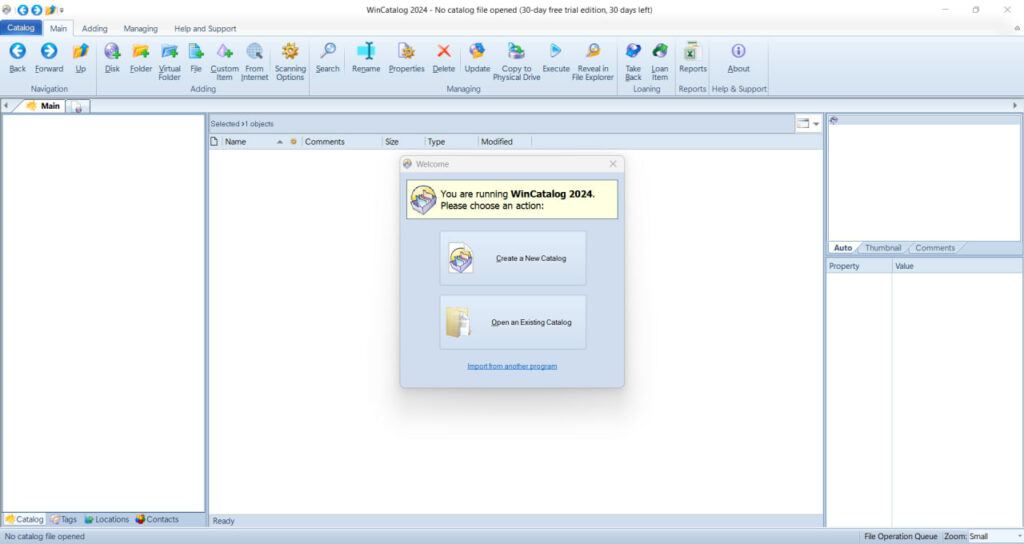Select the Comments preview tab
Viewport: 1024px width, 544px height.
click(935, 248)
